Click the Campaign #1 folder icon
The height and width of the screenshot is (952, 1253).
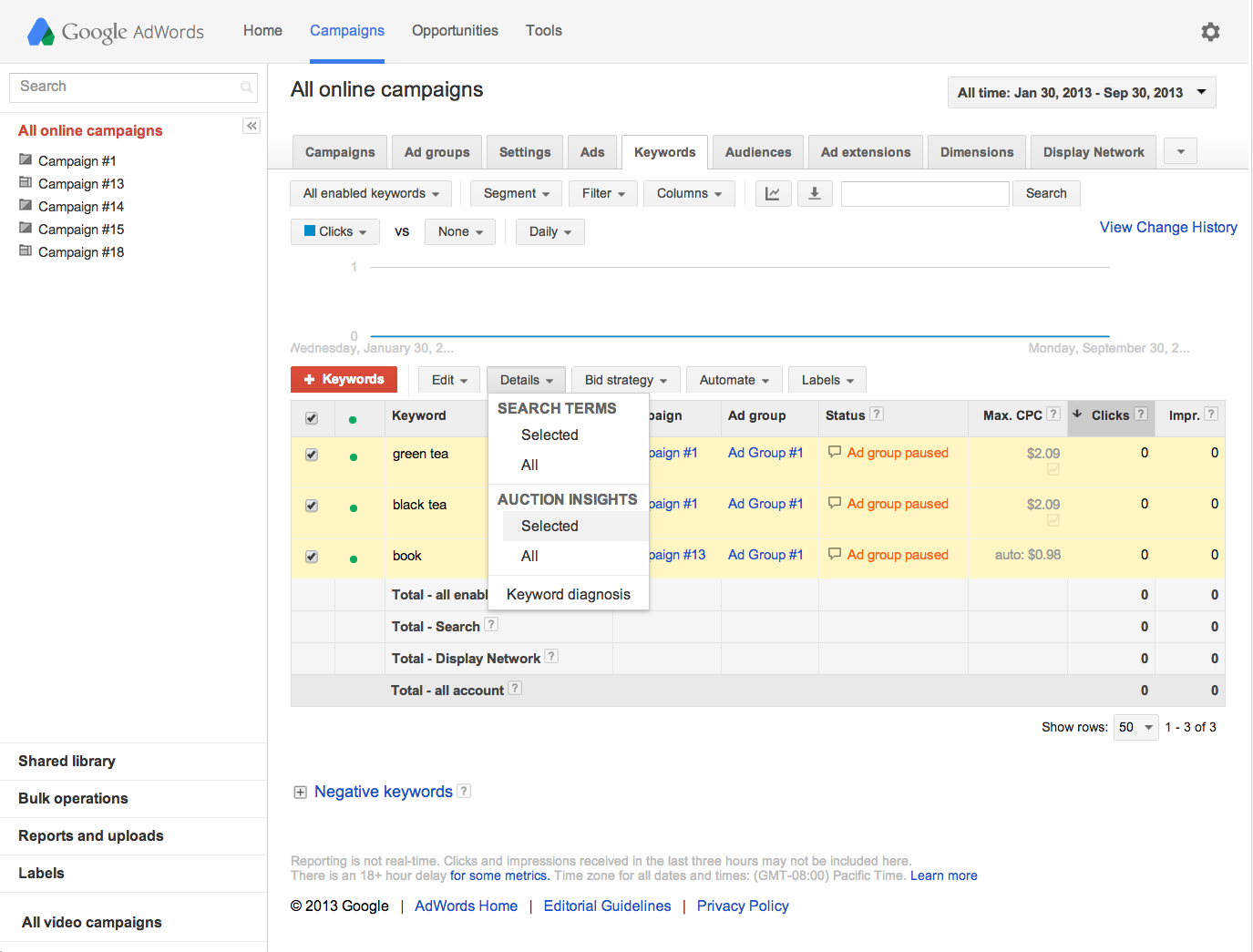(x=26, y=159)
